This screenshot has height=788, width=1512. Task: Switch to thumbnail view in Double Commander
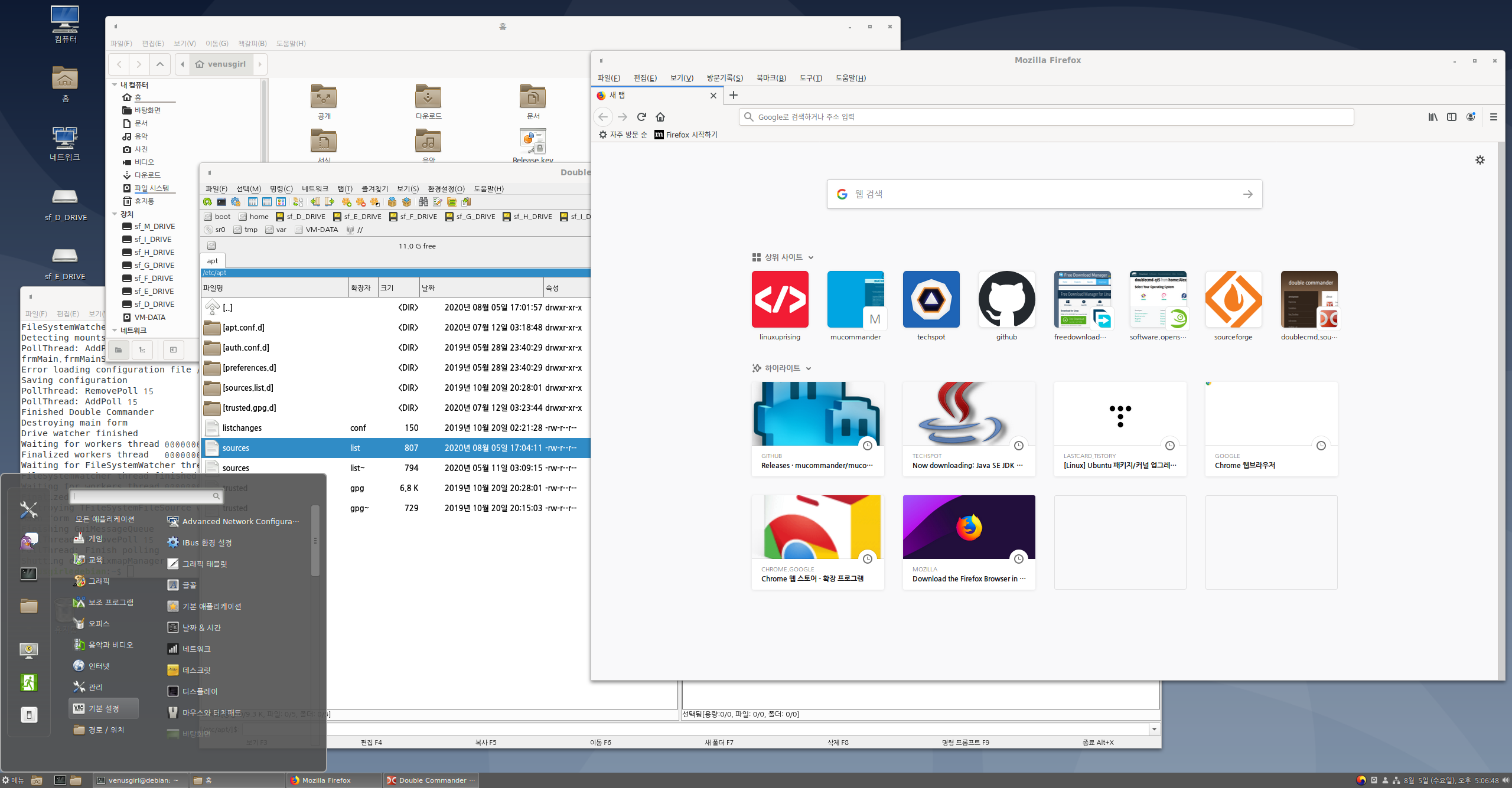[281, 202]
